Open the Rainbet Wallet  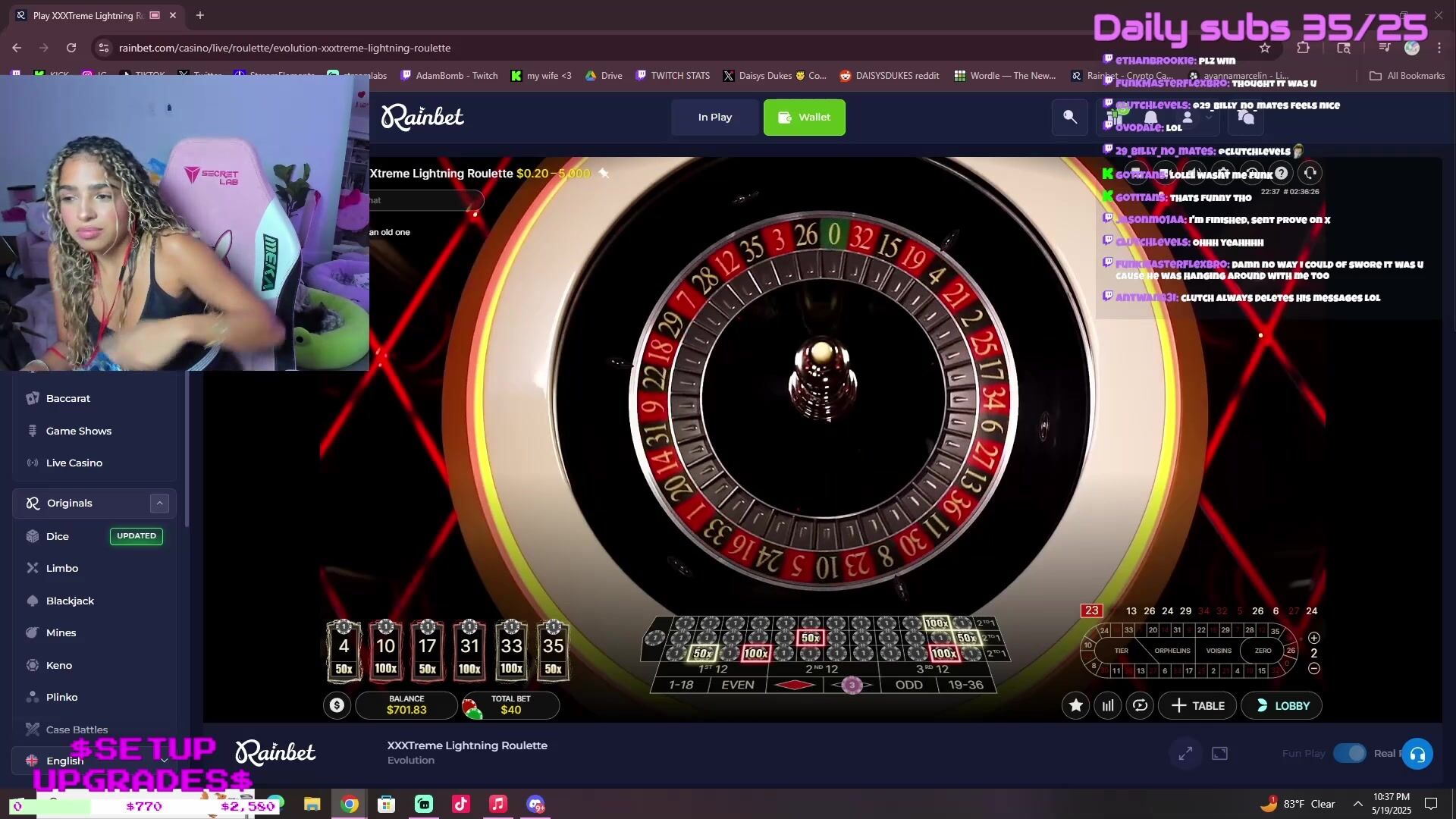[x=804, y=118]
